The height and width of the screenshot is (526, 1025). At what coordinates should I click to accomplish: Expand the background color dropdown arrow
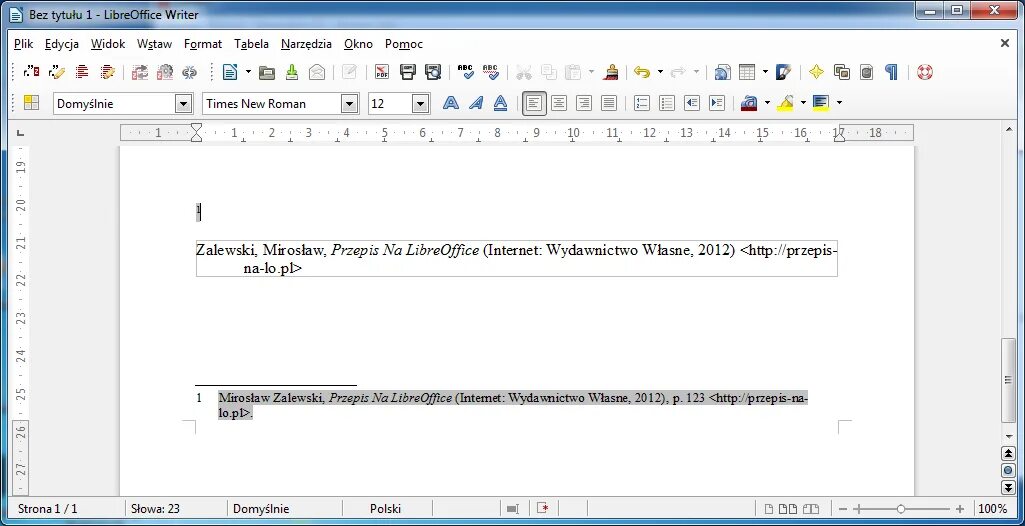(839, 103)
